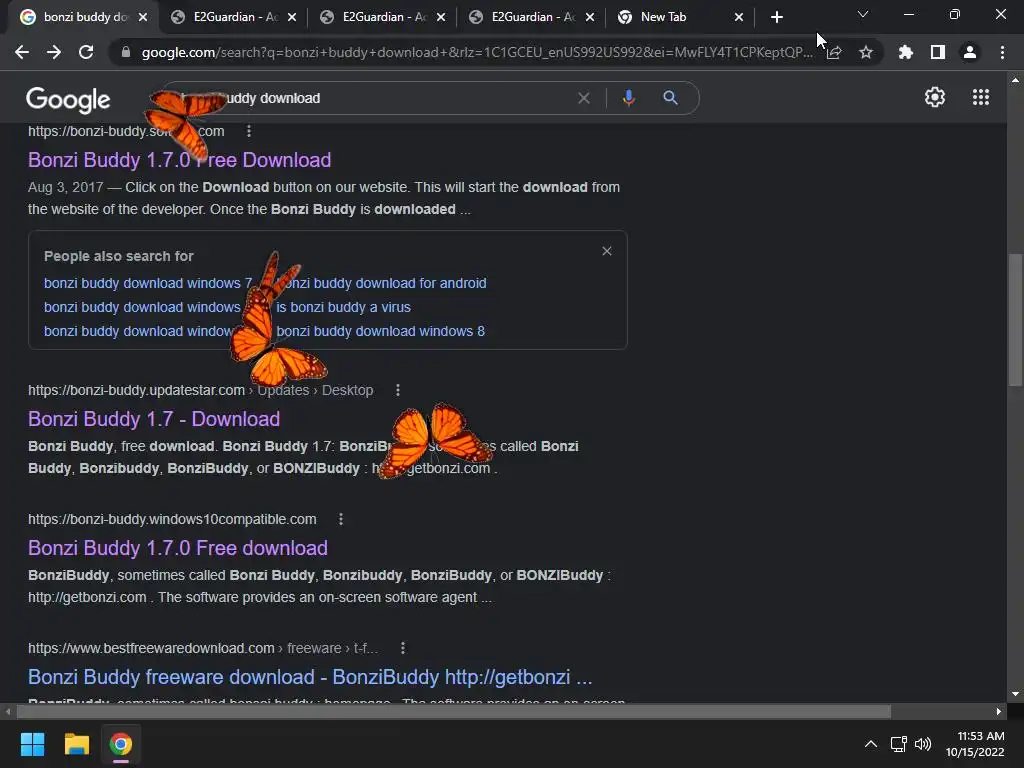Open the network status tray icon

click(899, 744)
